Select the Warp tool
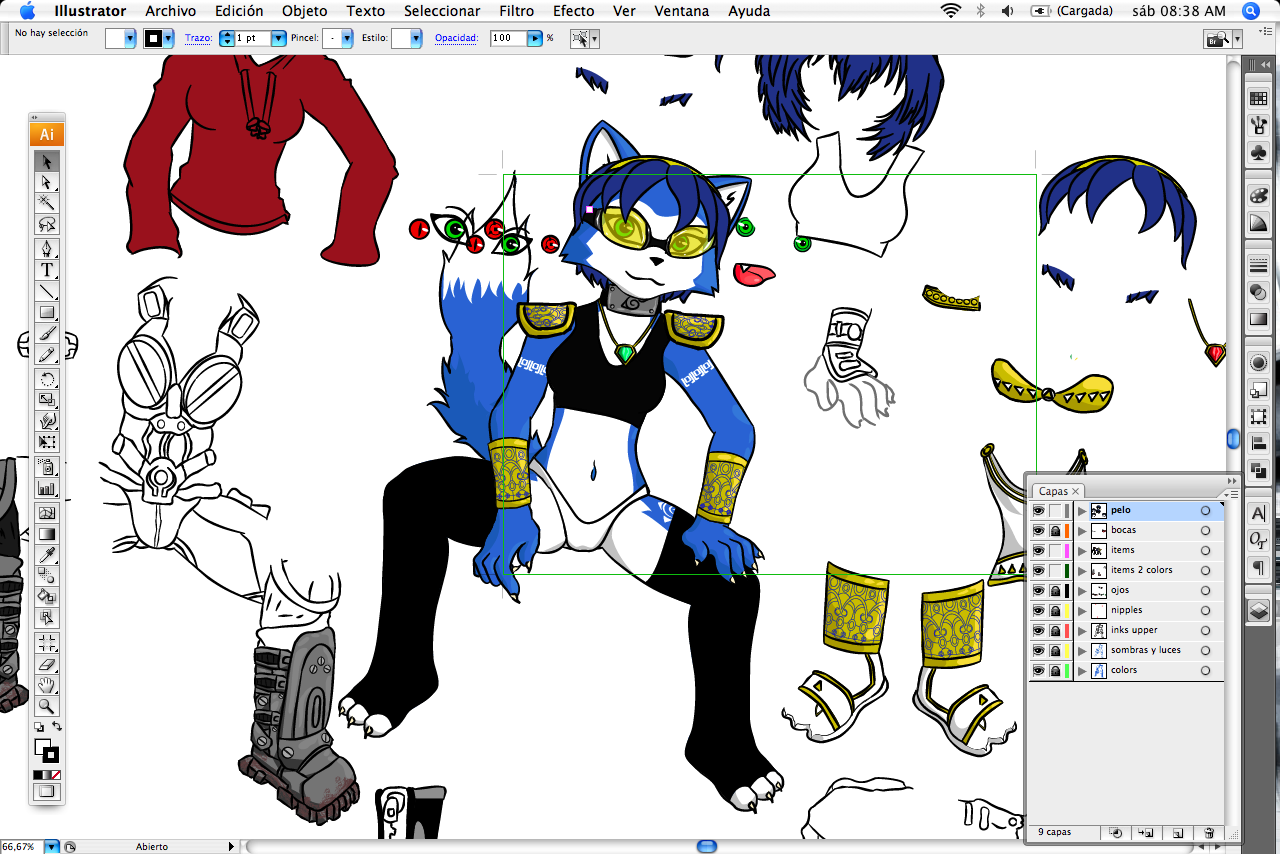Viewport: 1280px width, 854px height. 47,421
